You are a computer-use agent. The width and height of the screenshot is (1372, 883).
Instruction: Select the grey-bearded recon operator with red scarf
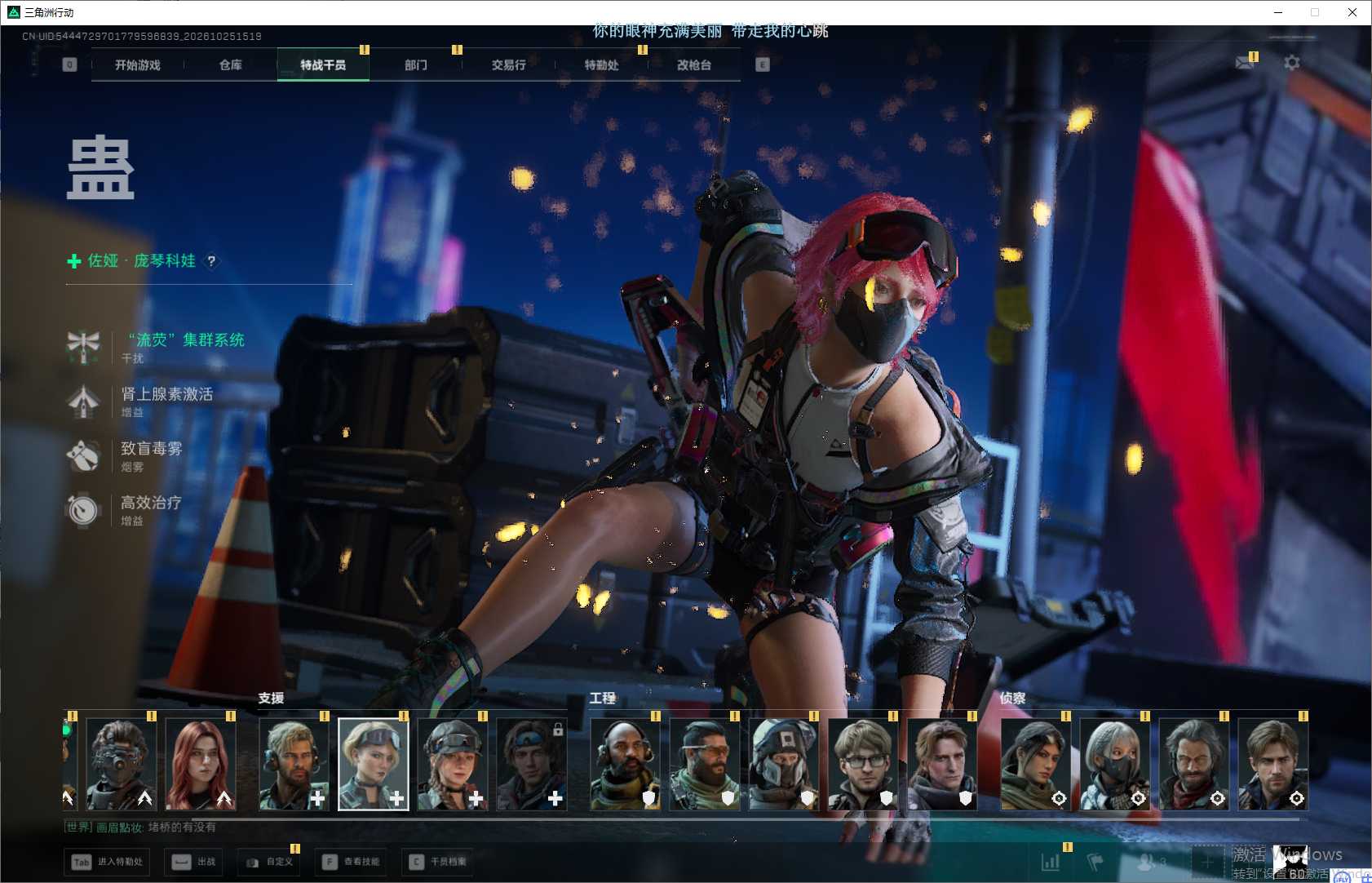coord(1194,764)
